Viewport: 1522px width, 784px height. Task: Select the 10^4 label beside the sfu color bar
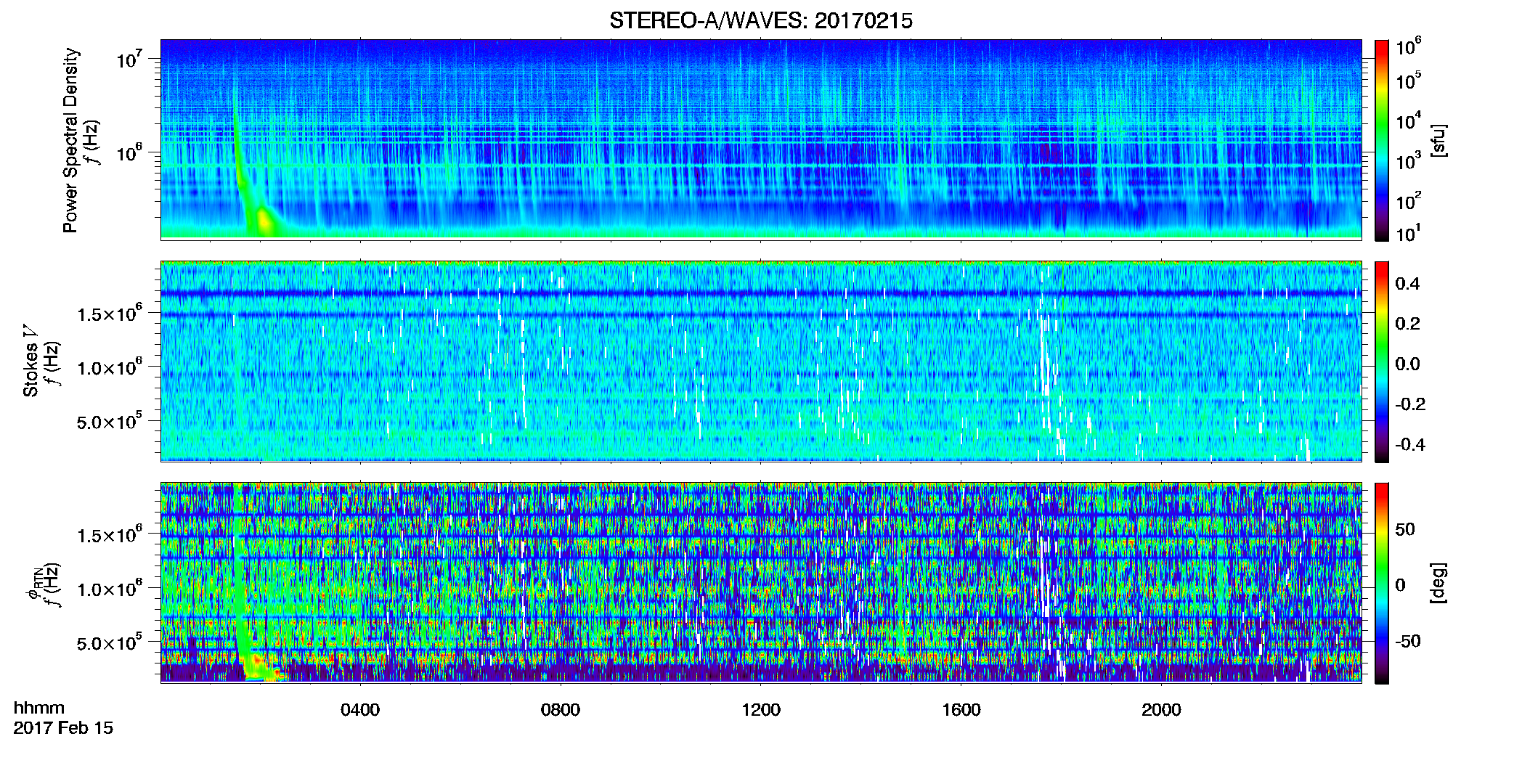(1409, 121)
